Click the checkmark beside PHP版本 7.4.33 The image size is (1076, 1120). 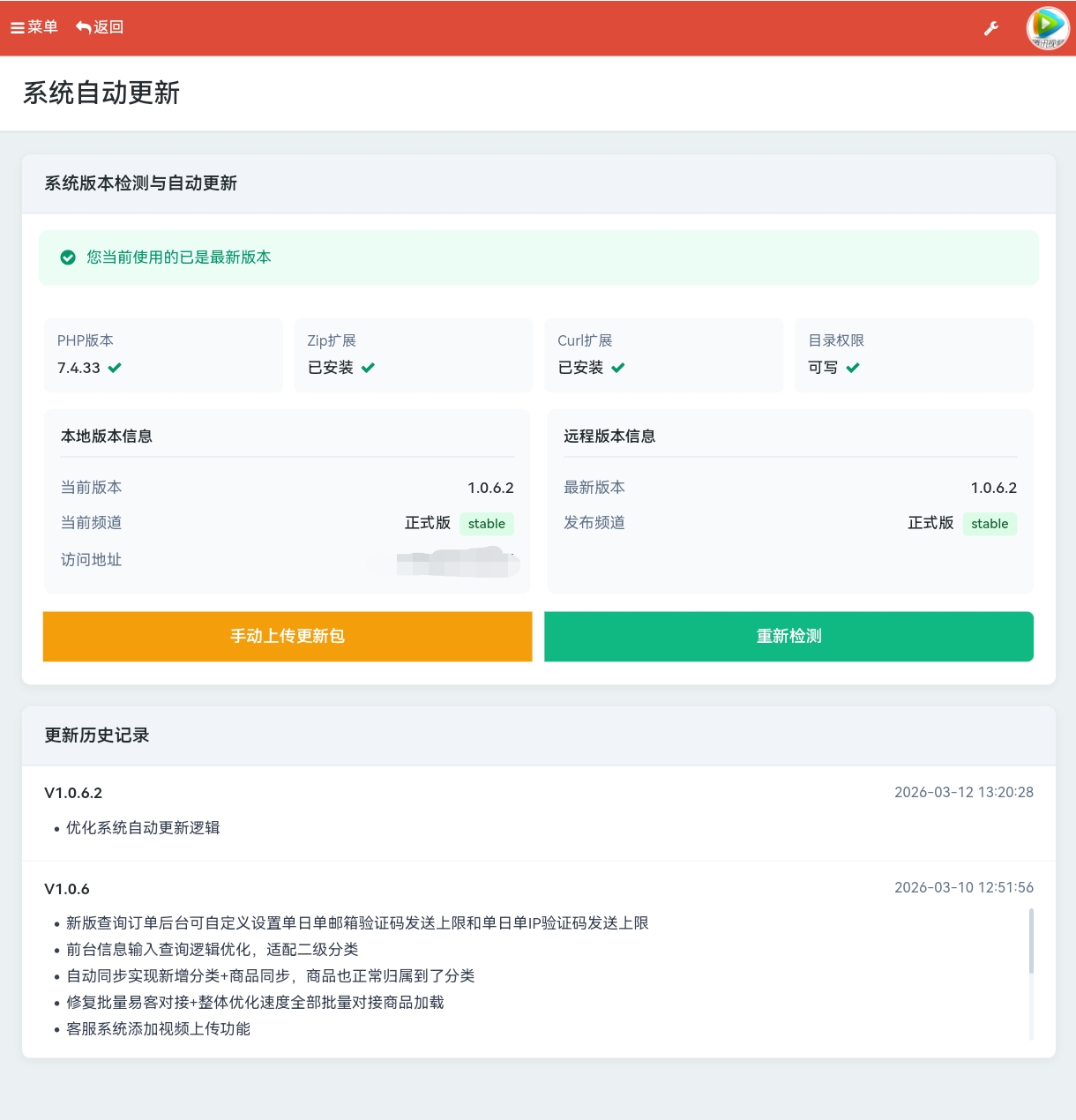(116, 368)
